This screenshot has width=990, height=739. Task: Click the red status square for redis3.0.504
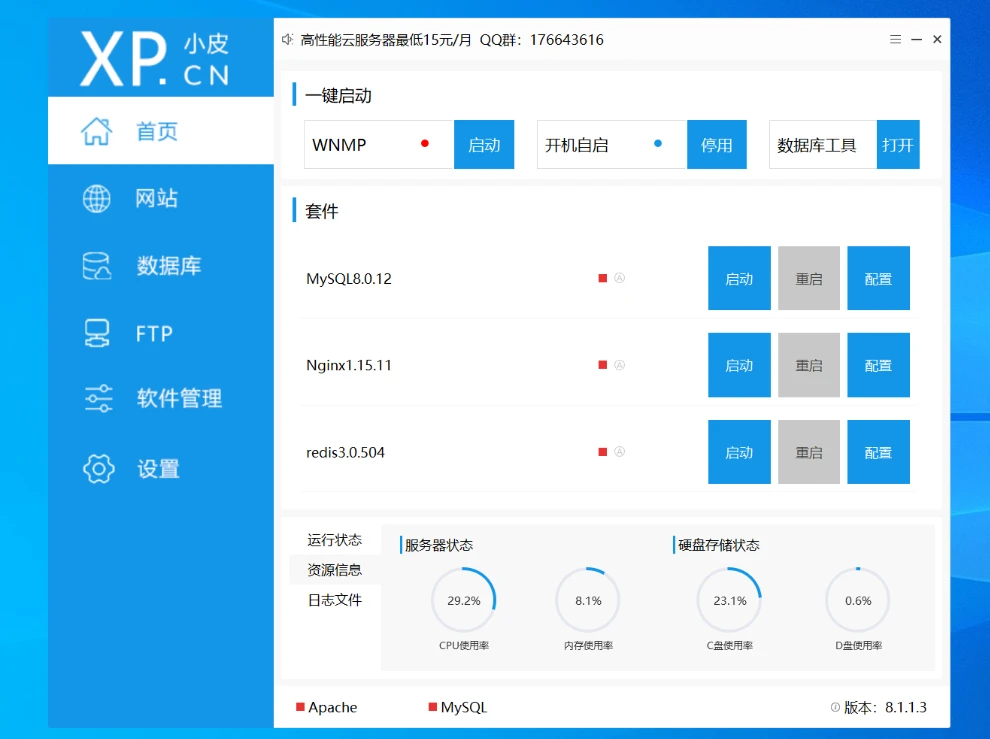tap(603, 452)
